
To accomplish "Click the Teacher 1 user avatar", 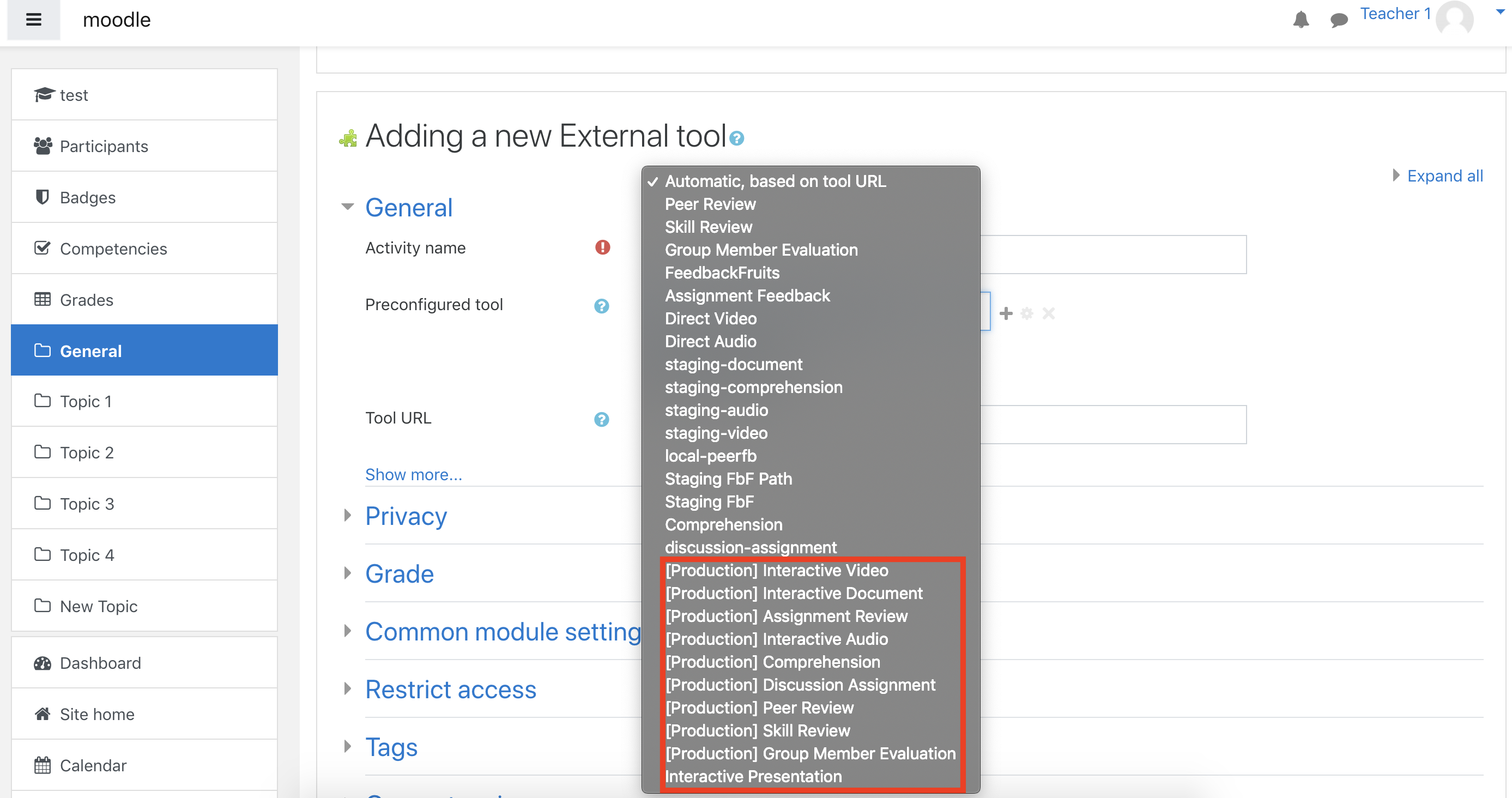I will 1454,17.
